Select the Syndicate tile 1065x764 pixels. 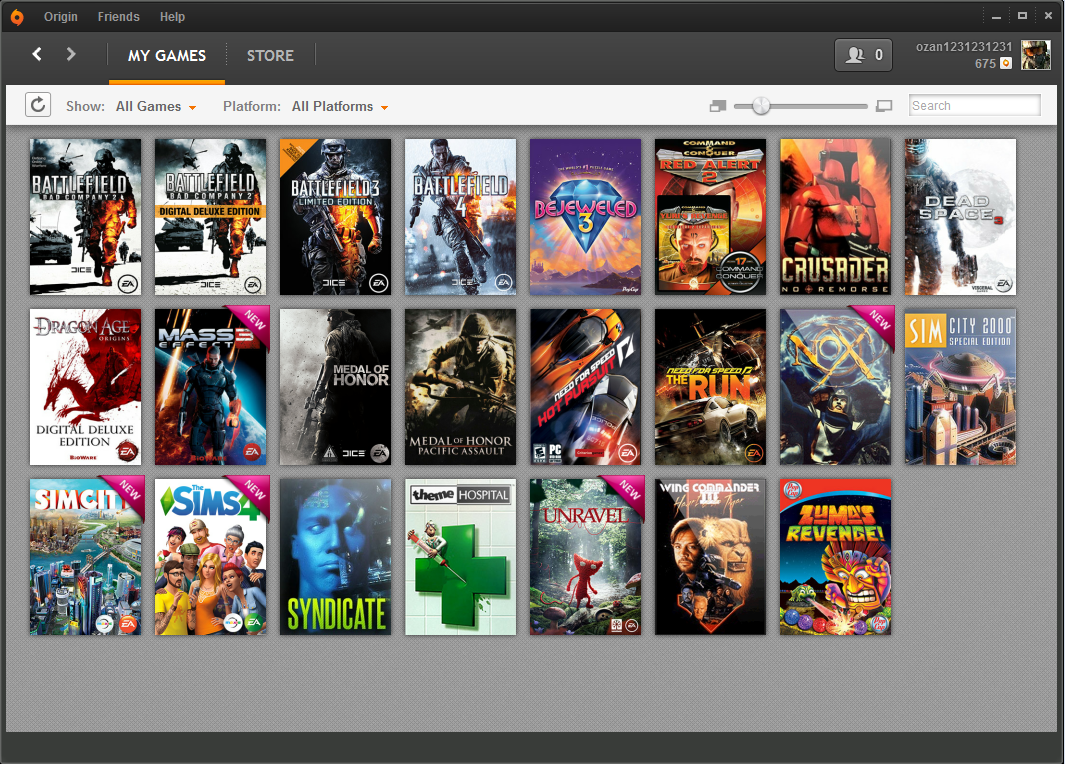pyautogui.click(x=336, y=557)
